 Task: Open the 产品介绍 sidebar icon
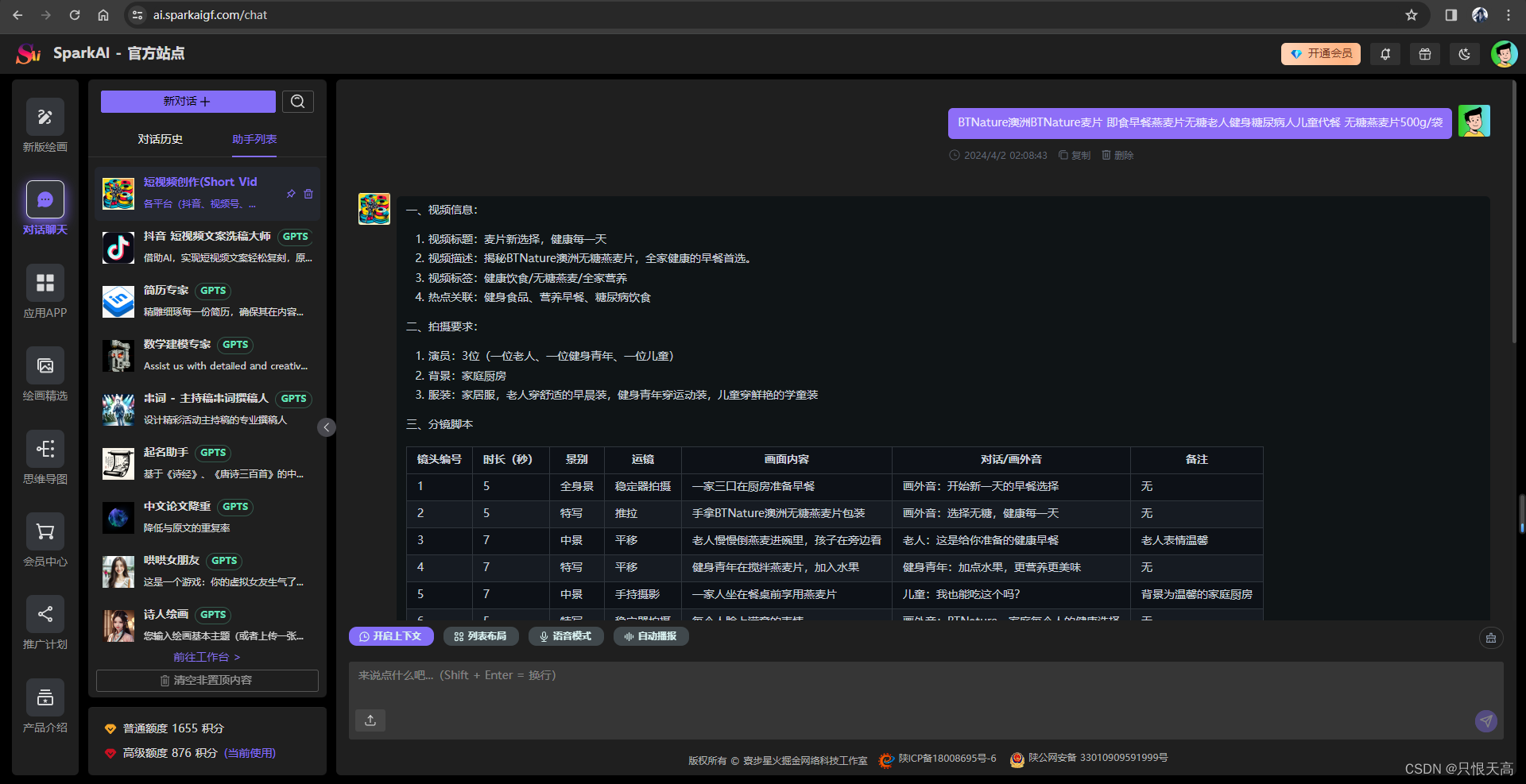[45, 697]
